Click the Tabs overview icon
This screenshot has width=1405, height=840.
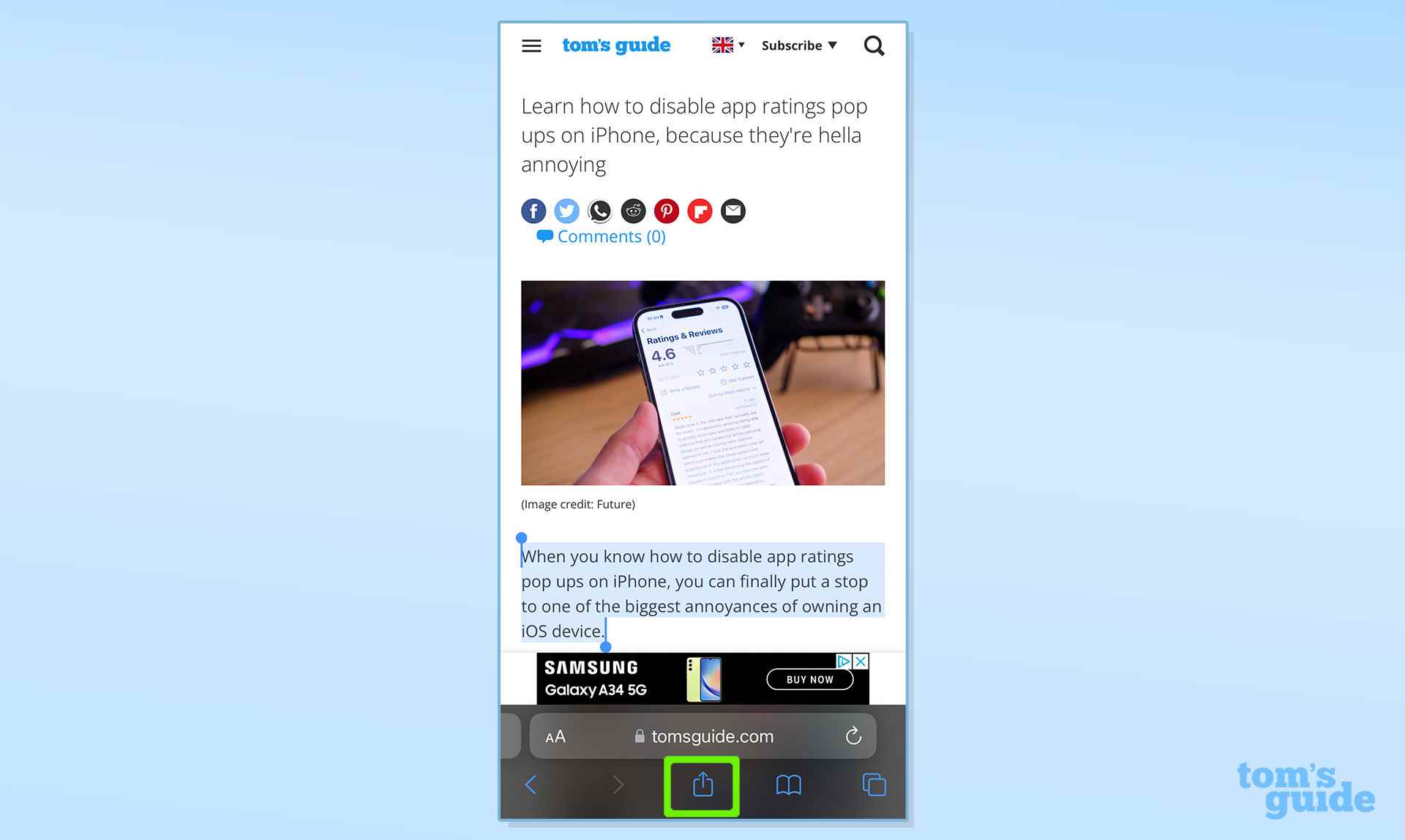873,784
